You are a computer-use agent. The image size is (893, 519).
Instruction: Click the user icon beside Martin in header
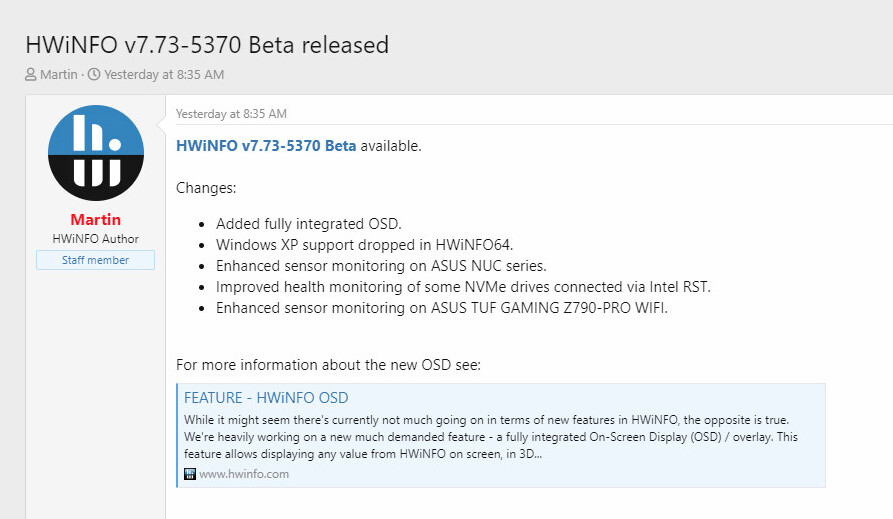click(x=31, y=75)
